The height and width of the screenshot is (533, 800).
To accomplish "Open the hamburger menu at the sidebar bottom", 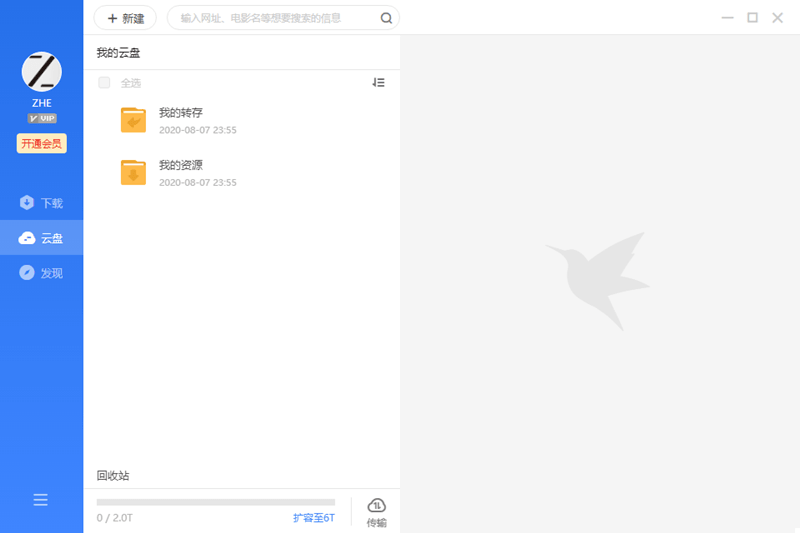I will (41, 499).
